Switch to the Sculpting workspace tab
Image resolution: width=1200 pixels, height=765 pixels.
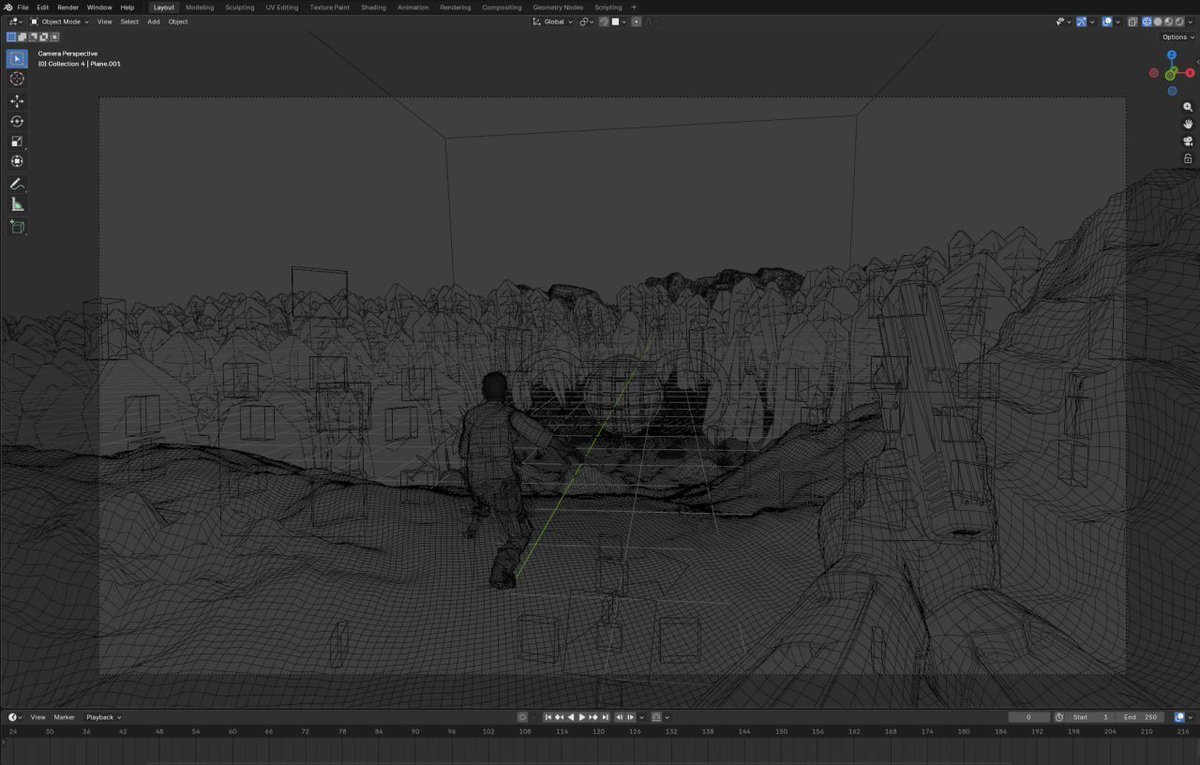240,7
